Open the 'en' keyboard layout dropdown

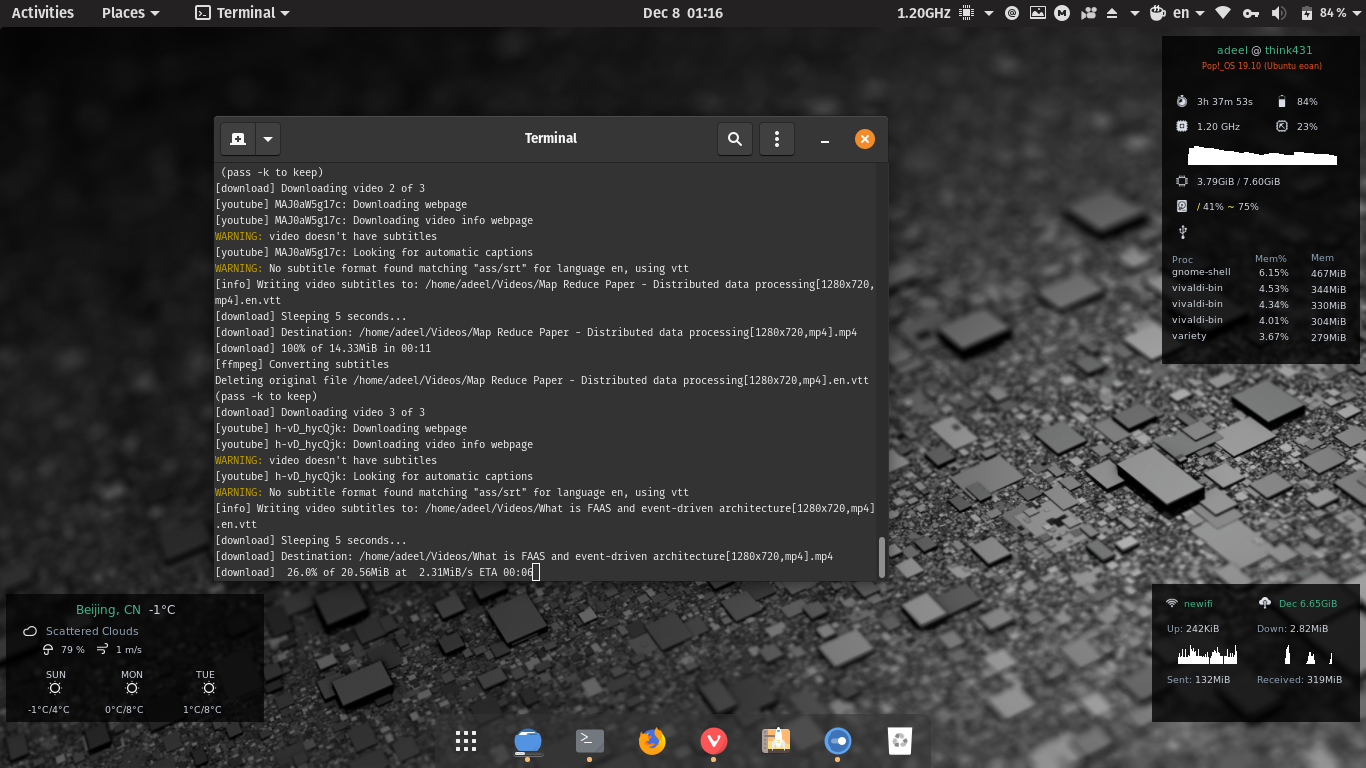[x=1189, y=13]
